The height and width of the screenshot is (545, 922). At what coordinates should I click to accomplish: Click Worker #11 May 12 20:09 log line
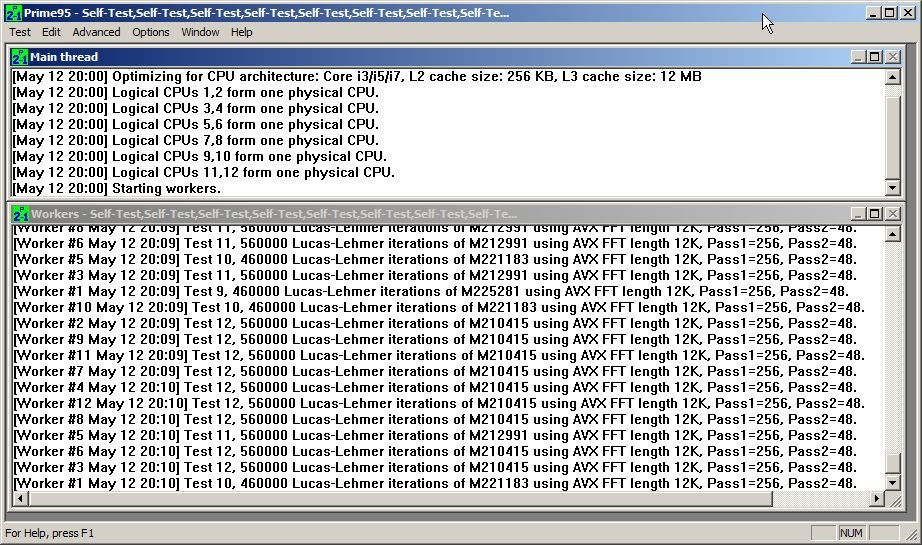coord(439,355)
